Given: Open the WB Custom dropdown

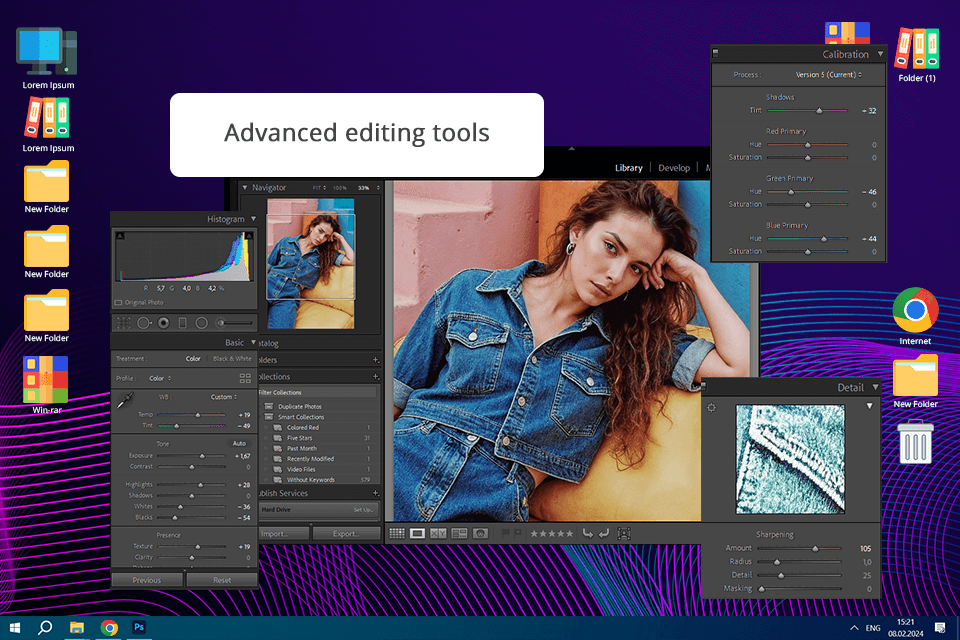Looking at the screenshot, I should [x=224, y=397].
